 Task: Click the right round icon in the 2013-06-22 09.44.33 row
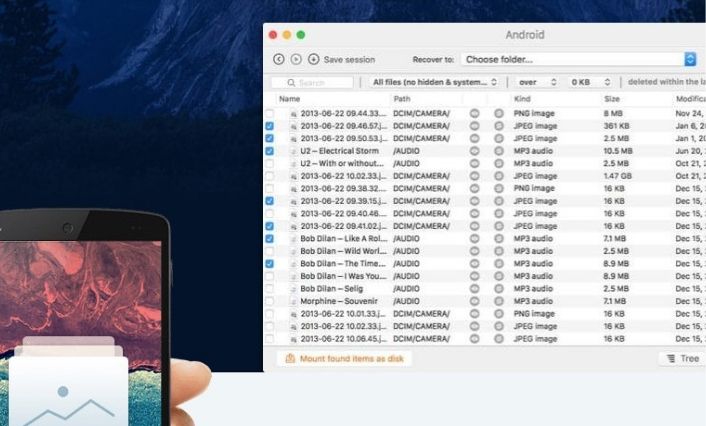point(499,113)
